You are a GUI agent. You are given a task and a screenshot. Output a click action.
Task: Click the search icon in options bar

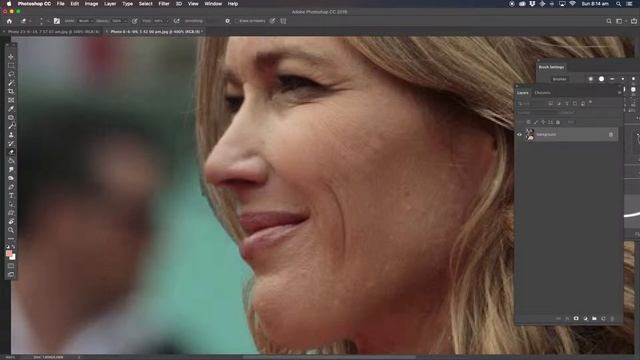coord(609,21)
